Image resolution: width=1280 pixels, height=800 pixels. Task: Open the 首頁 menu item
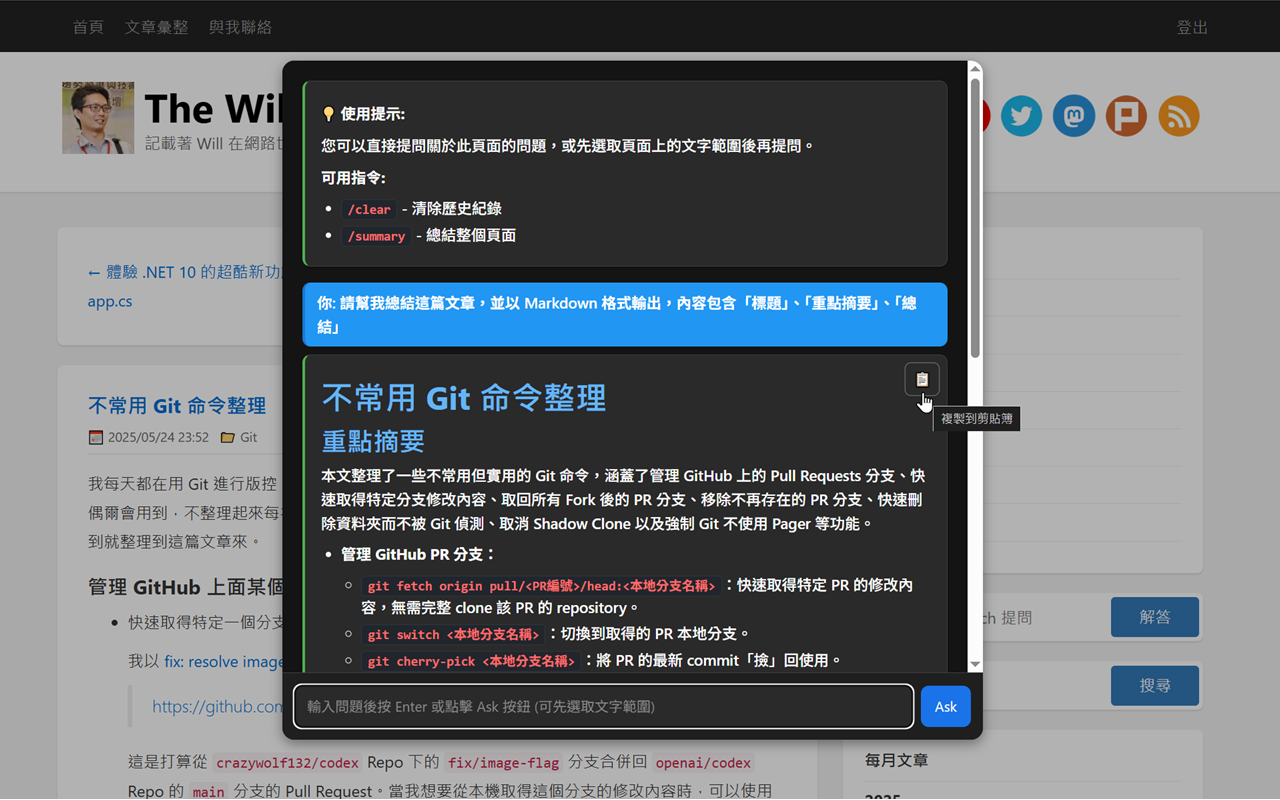point(87,27)
